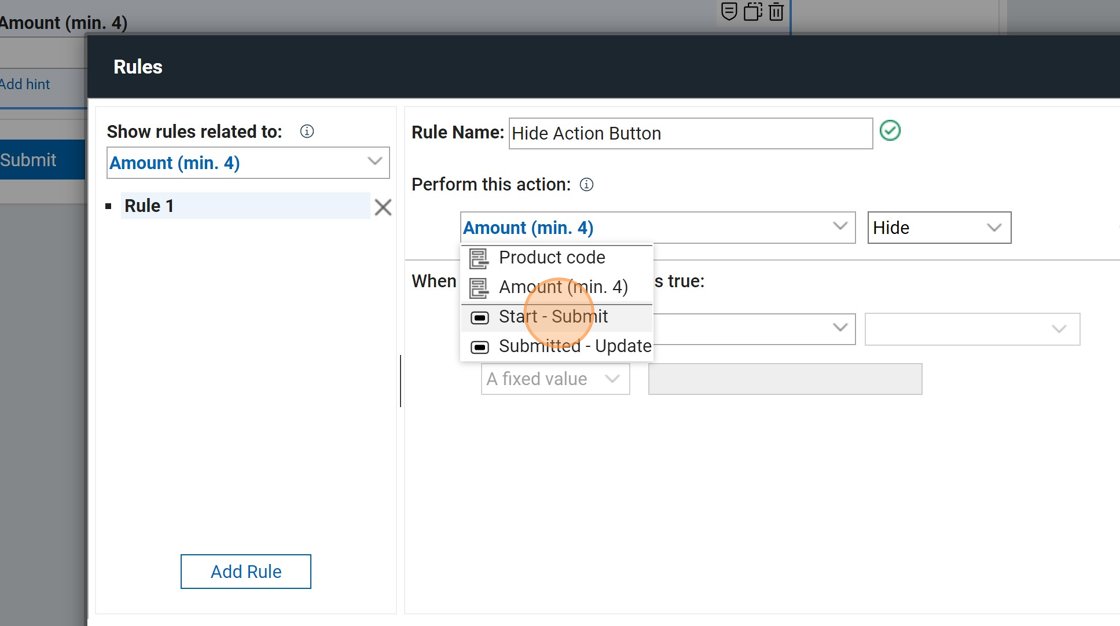
Task: Select 'Product code' list option
Action: coord(552,258)
